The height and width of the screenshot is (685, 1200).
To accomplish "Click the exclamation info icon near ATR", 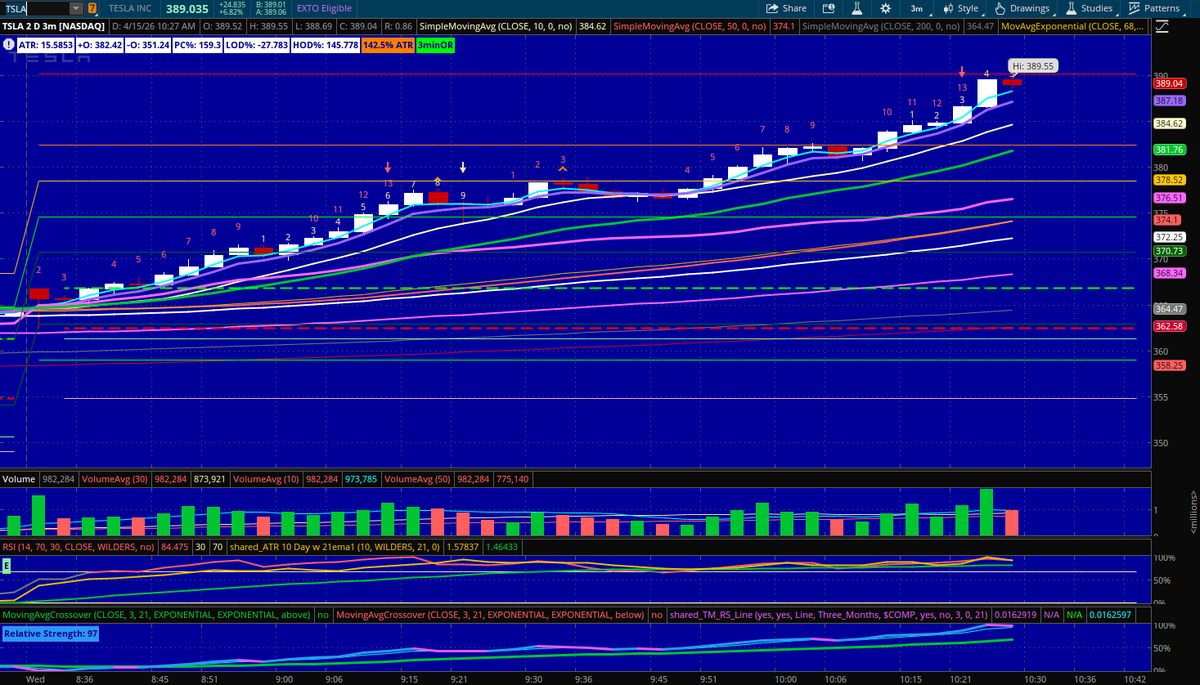I will [8, 45].
